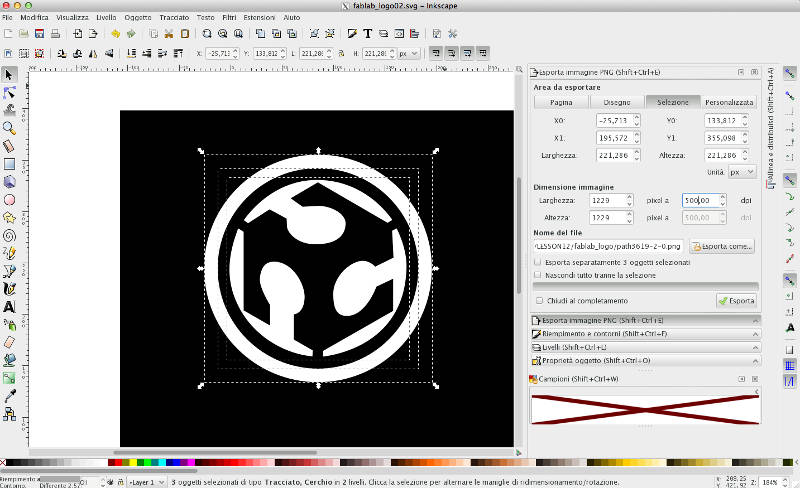The width and height of the screenshot is (800, 488).
Task: Switch export area to Personalizzata
Action: pyautogui.click(x=729, y=102)
